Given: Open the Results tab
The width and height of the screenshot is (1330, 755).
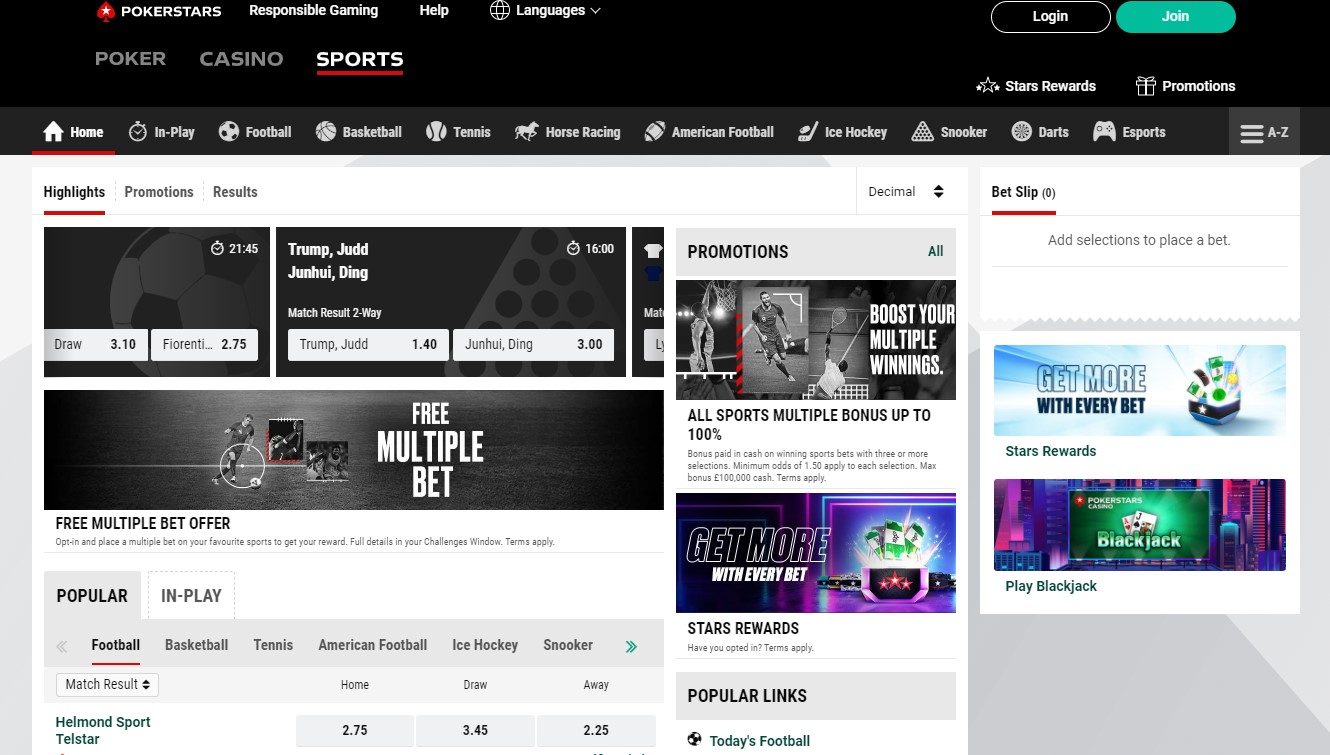Looking at the screenshot, I should tap(235, 192).
